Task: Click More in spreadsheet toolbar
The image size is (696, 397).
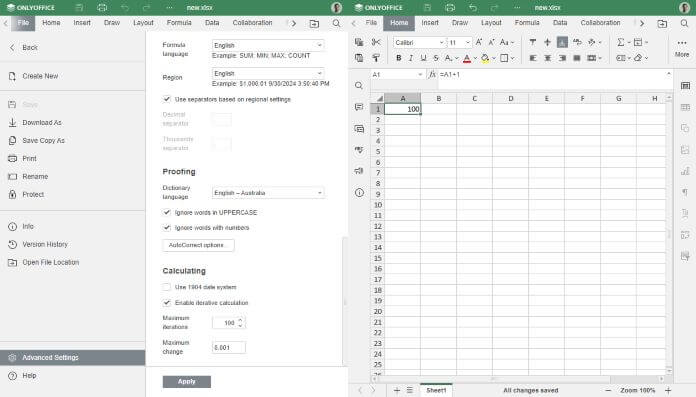Action: (x=682, y=48)
